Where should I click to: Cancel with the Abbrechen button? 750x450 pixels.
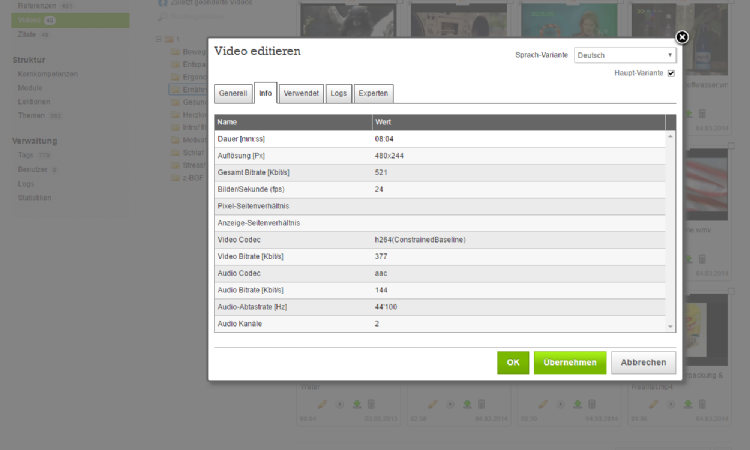644,362
